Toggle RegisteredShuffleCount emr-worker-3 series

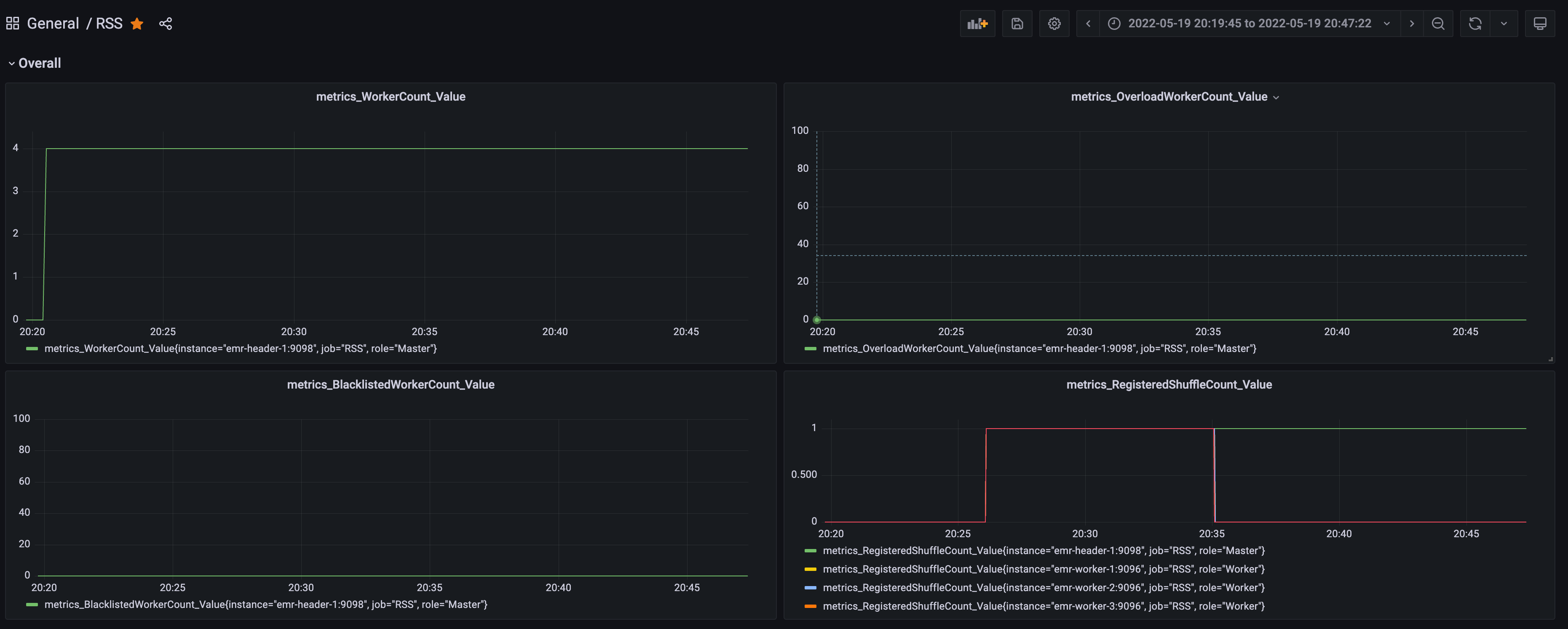(1044, 607)
